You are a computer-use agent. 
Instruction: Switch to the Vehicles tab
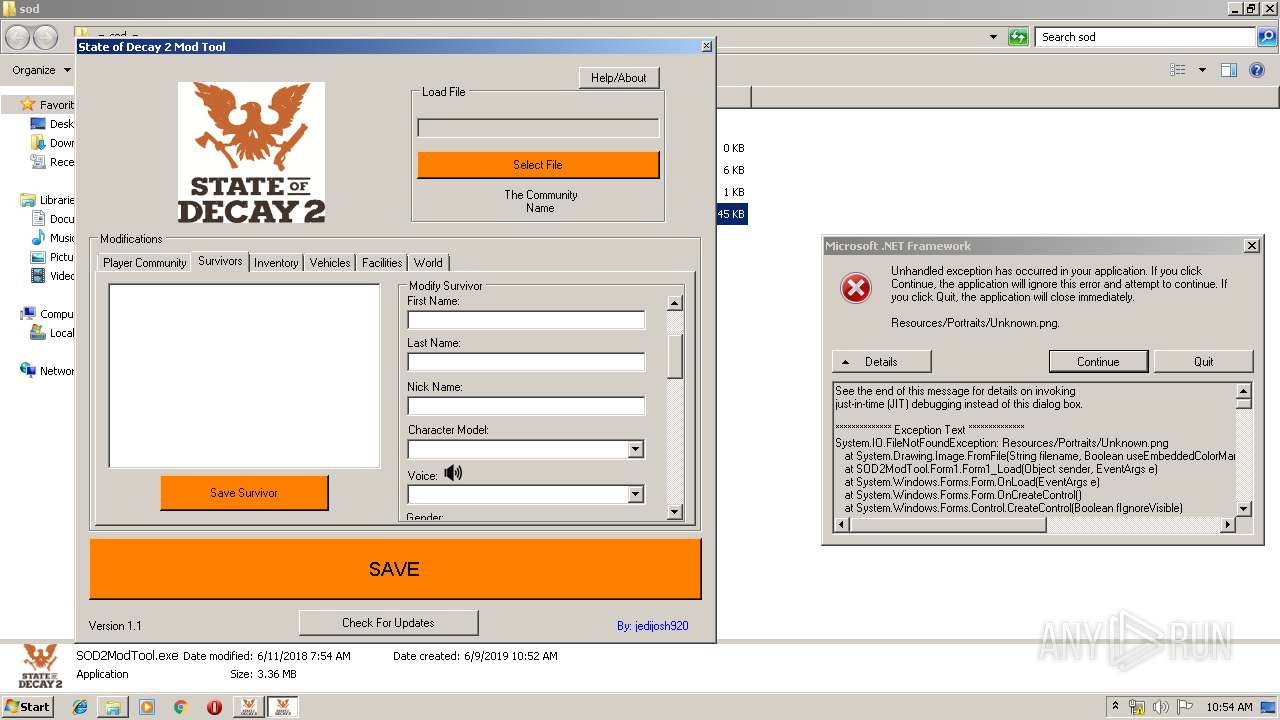330,263
